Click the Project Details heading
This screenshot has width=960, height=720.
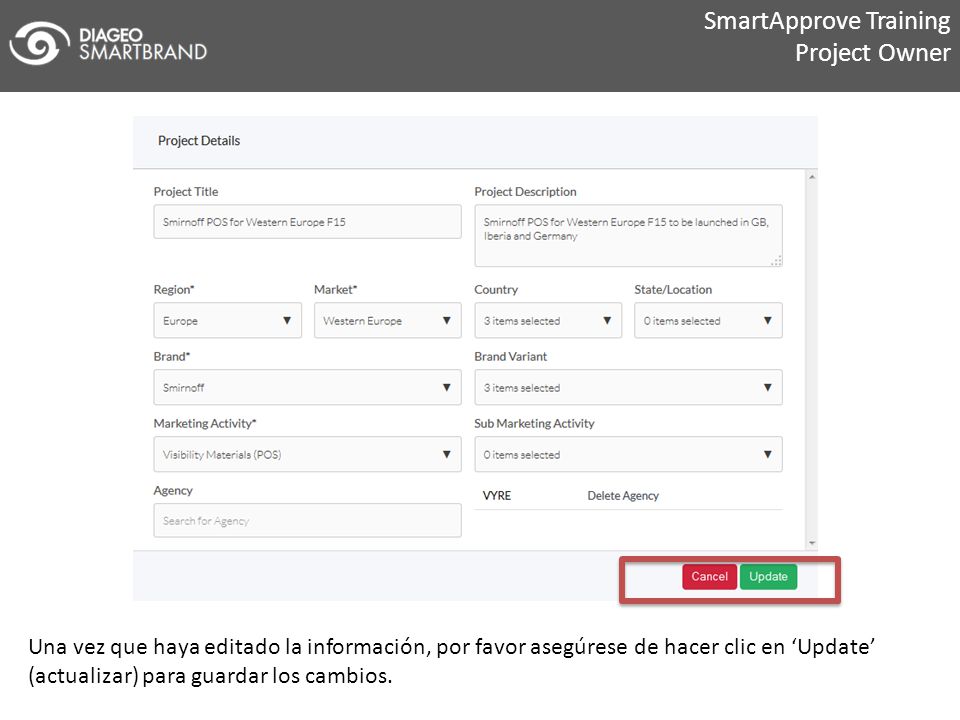coord(199,141)
